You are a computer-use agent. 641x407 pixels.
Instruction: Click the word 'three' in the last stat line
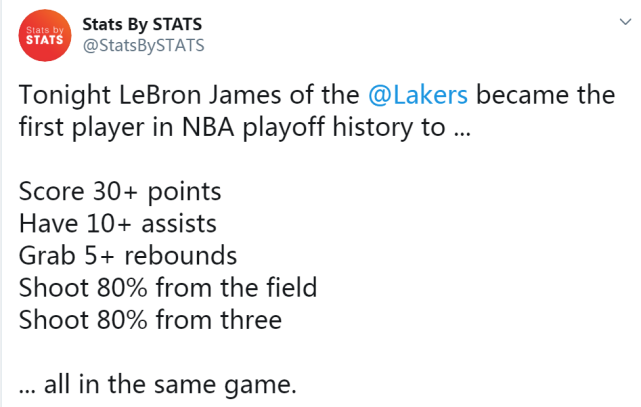coord(251,320)
